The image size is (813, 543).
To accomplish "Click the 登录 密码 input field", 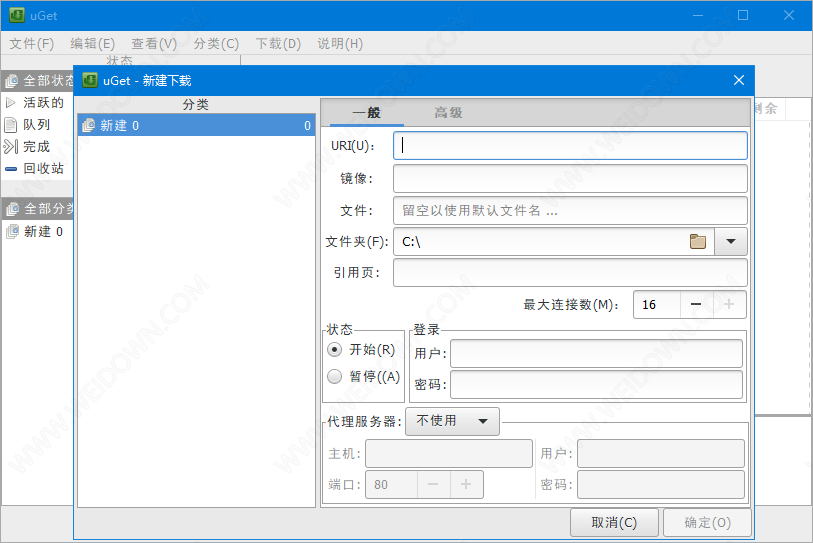I will 596,384.
